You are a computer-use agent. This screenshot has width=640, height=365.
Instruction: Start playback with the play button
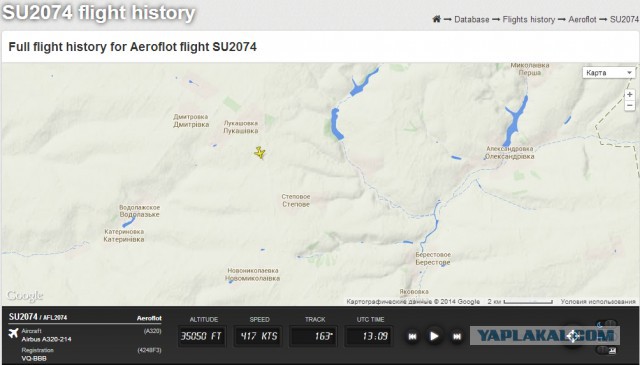click(434, 336)
